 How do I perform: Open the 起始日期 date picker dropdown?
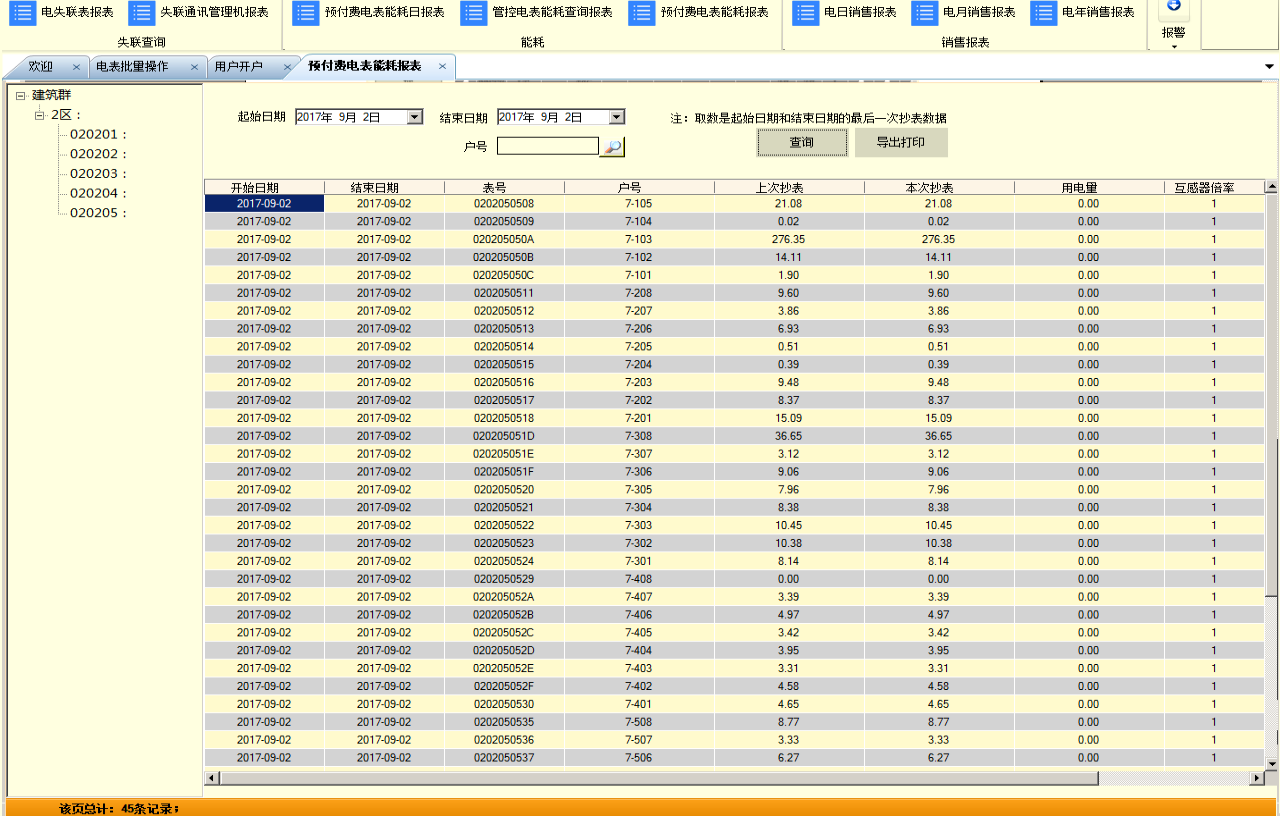pyautogui.click(x=415, y=117)
